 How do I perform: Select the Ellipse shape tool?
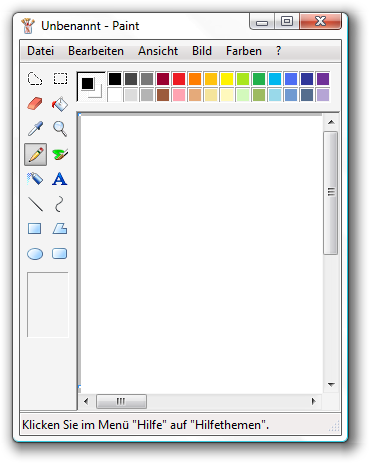pos(35,254)
